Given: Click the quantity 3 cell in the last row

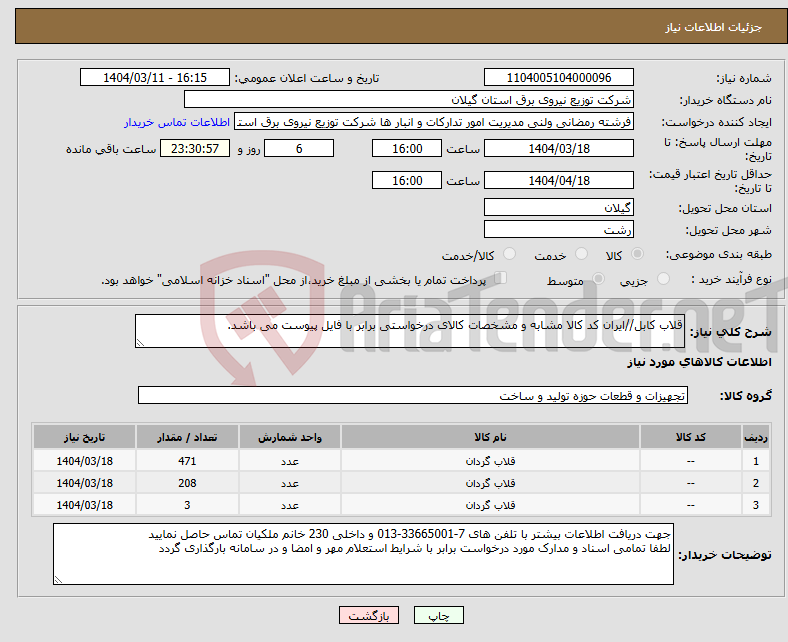Looking at the screenshot, I should point(187,505).
